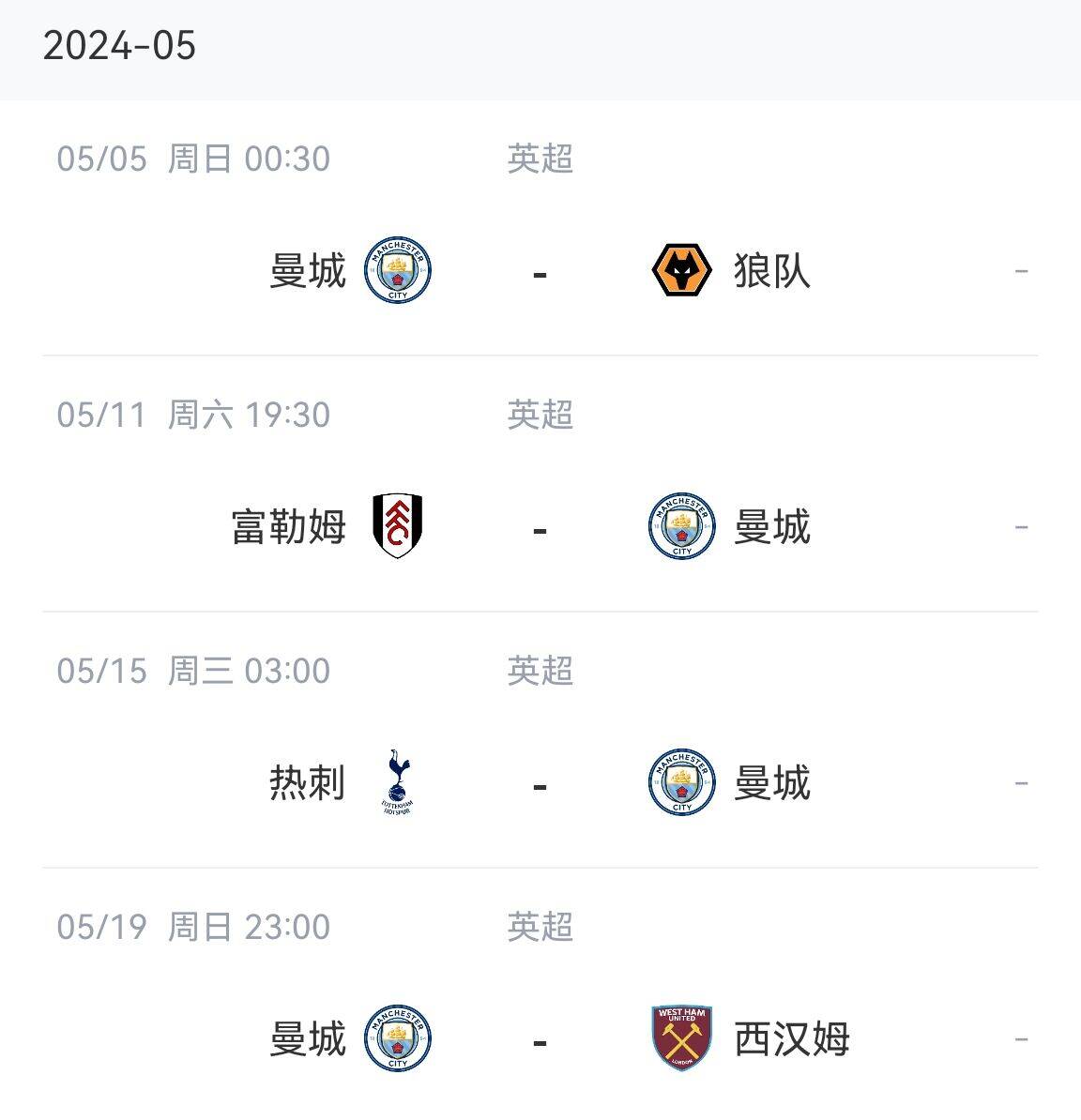The width and height of the screenshot is (1081, 1120).
Task: Click the 05/19 周日 23:00 match date
Action: point(193,927)
